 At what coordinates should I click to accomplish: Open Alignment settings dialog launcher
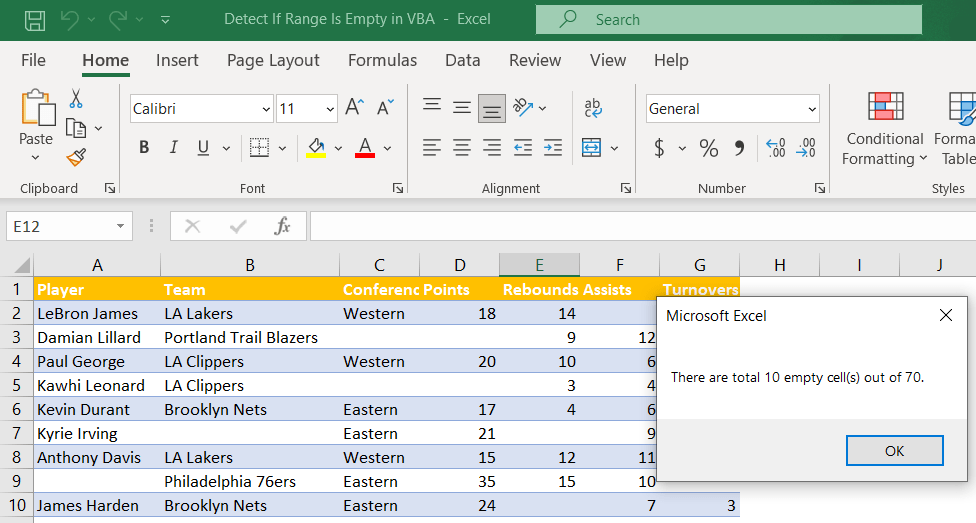626,188
